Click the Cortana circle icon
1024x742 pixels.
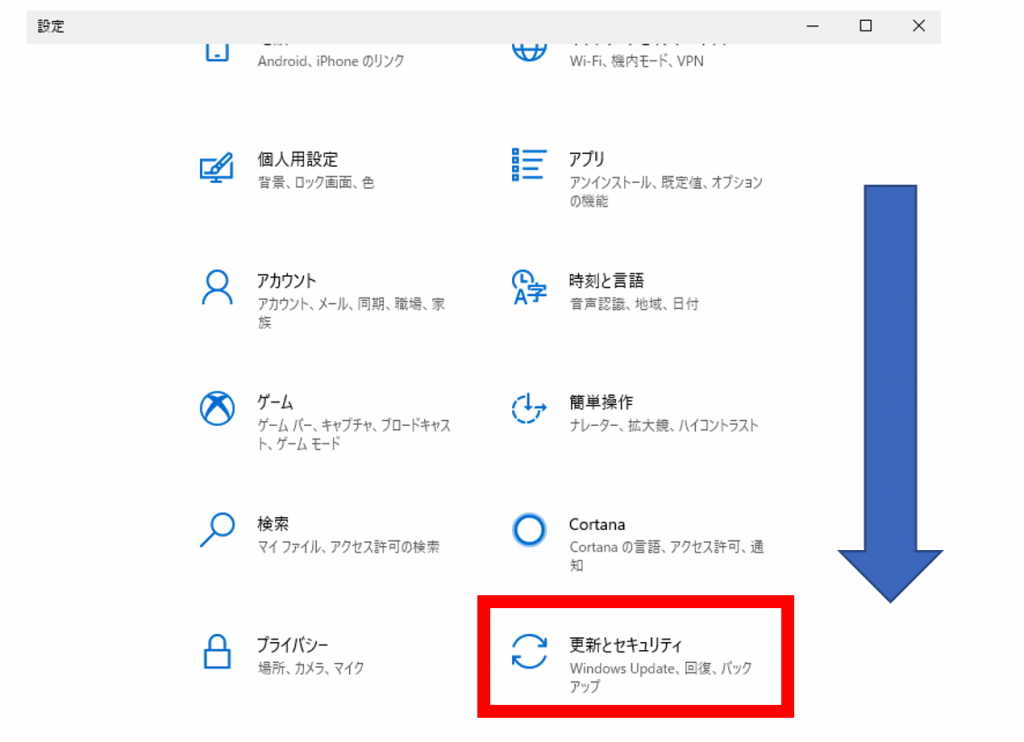[x=528, y=530]
